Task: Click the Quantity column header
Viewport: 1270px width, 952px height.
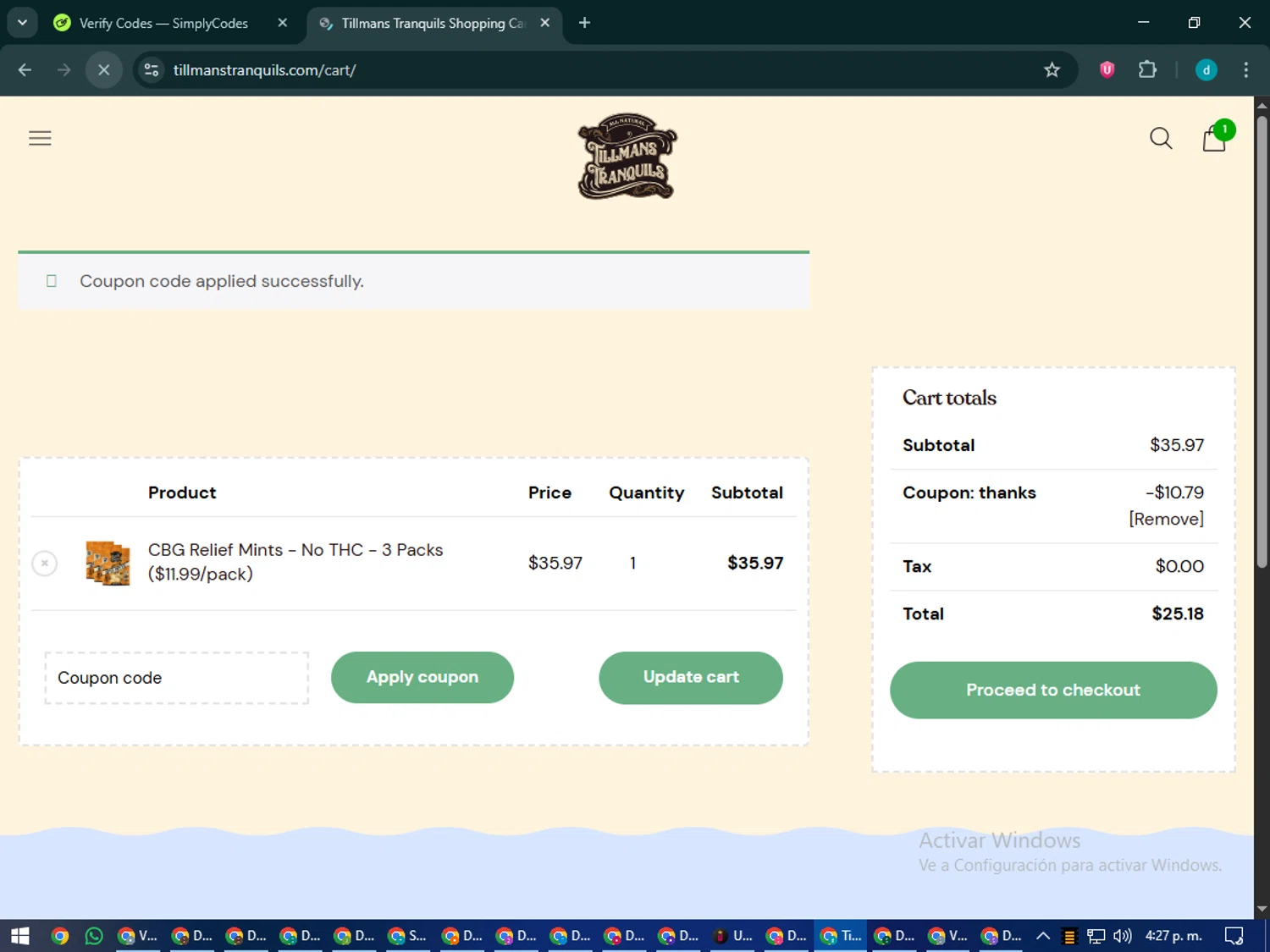Action: (x=647, y=493)
